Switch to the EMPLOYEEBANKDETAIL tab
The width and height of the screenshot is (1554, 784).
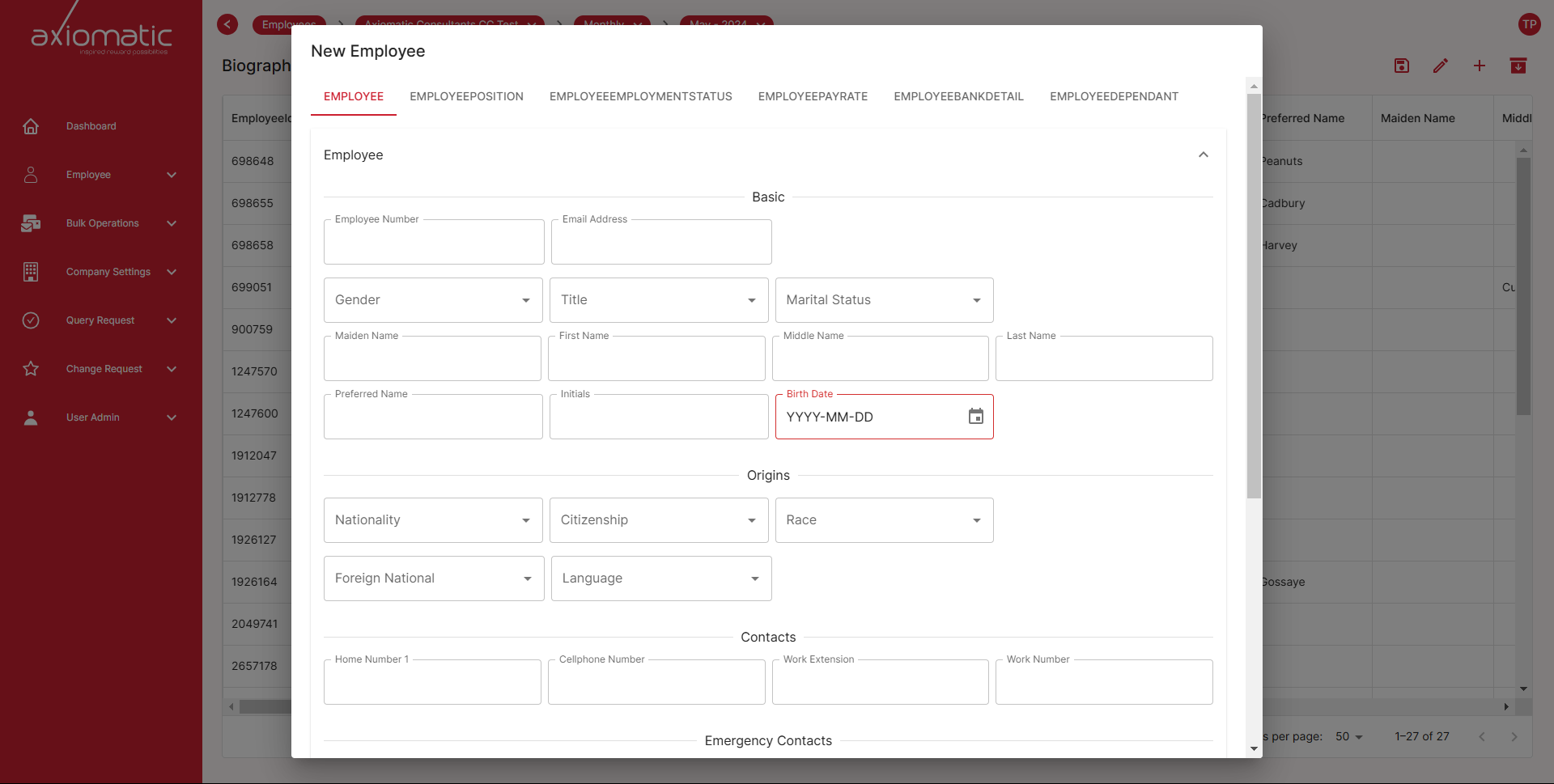coord(958,96)
